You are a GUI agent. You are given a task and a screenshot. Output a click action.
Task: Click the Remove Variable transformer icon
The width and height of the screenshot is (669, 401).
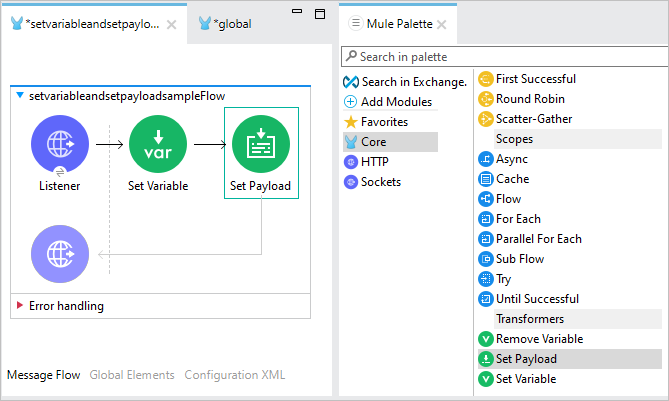(x=486, y=339)
